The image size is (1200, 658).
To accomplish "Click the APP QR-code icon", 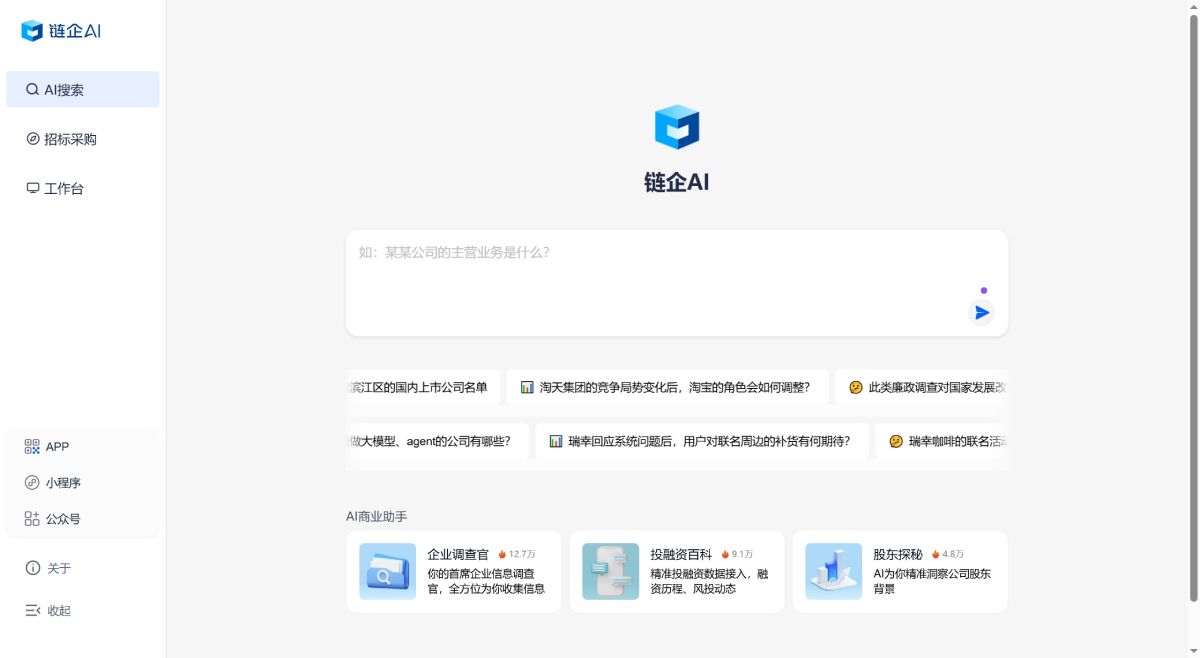I will [31, 446].
